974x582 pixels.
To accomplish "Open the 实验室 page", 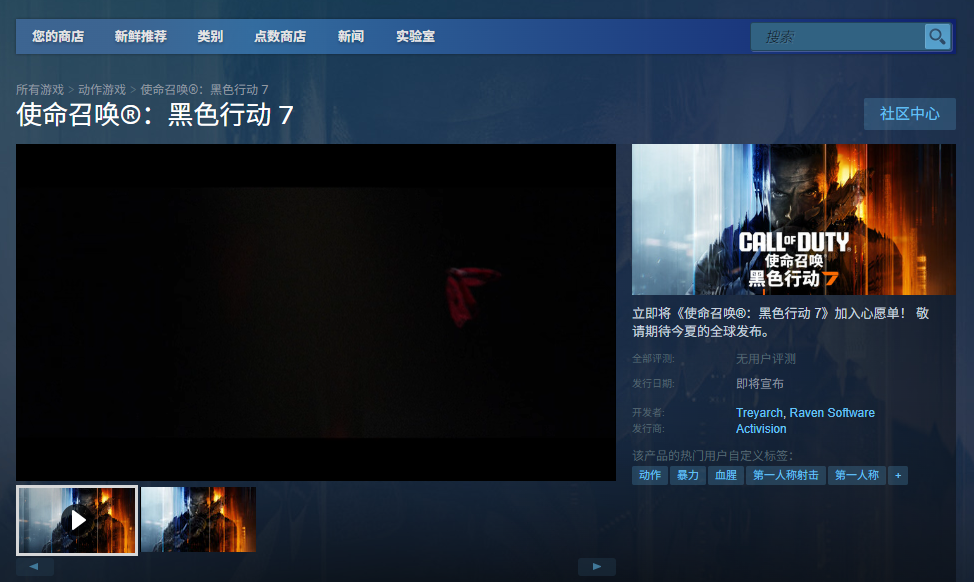I will 416,37.
